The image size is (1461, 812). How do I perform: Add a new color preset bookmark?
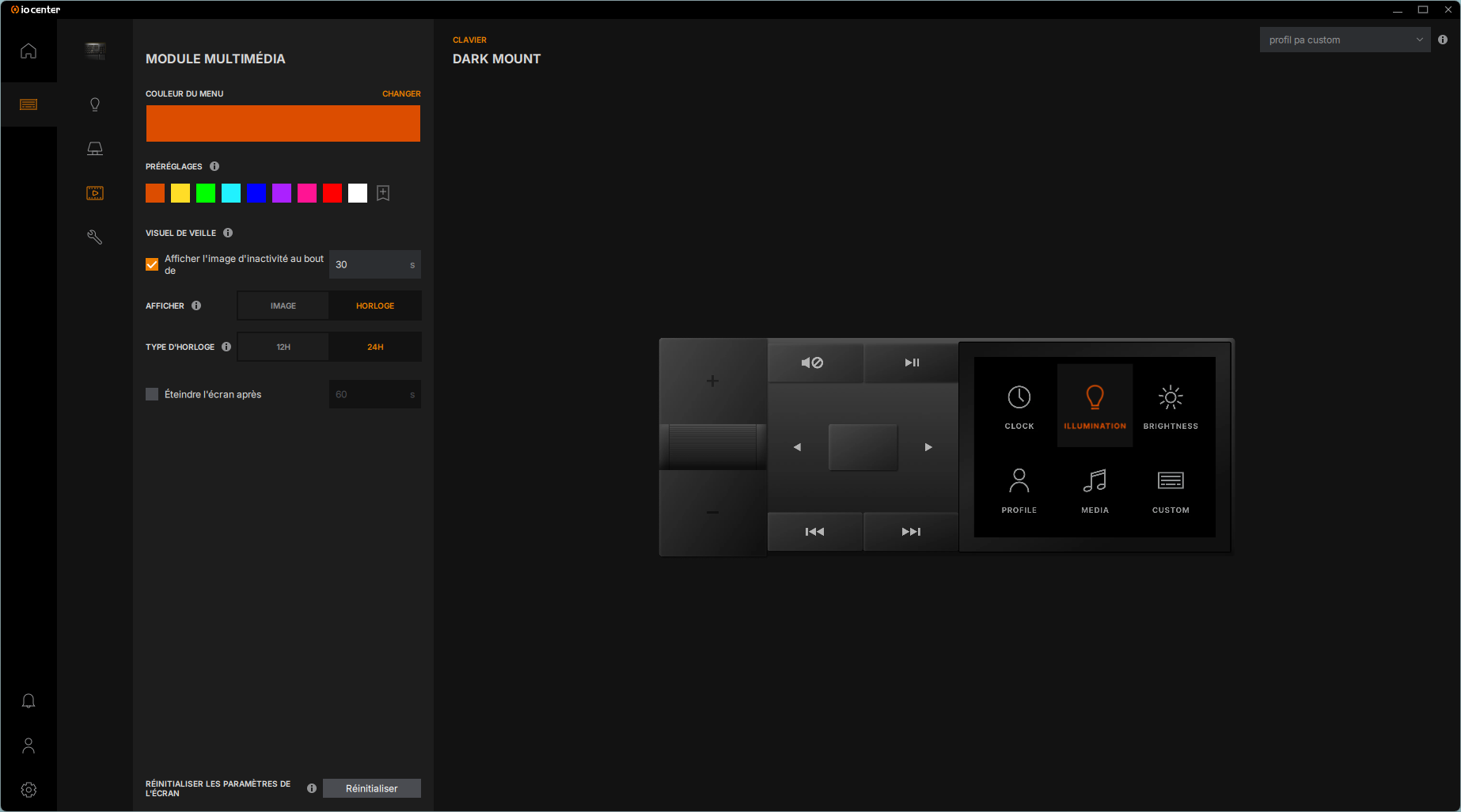click(383, 193)
